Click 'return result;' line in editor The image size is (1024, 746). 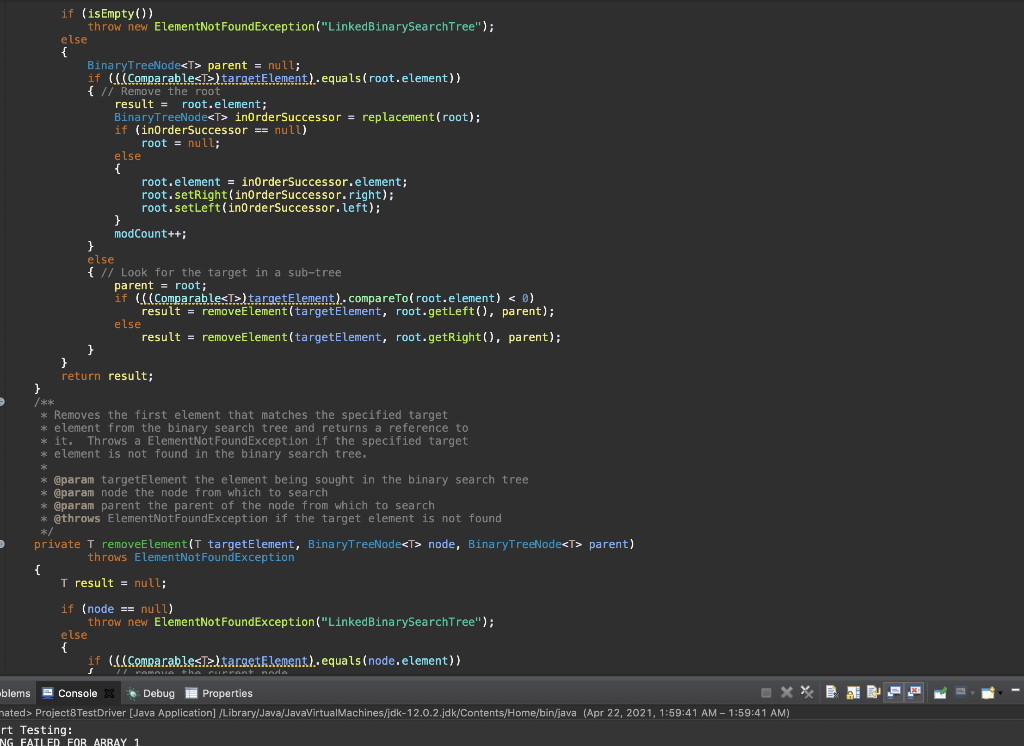107,376
